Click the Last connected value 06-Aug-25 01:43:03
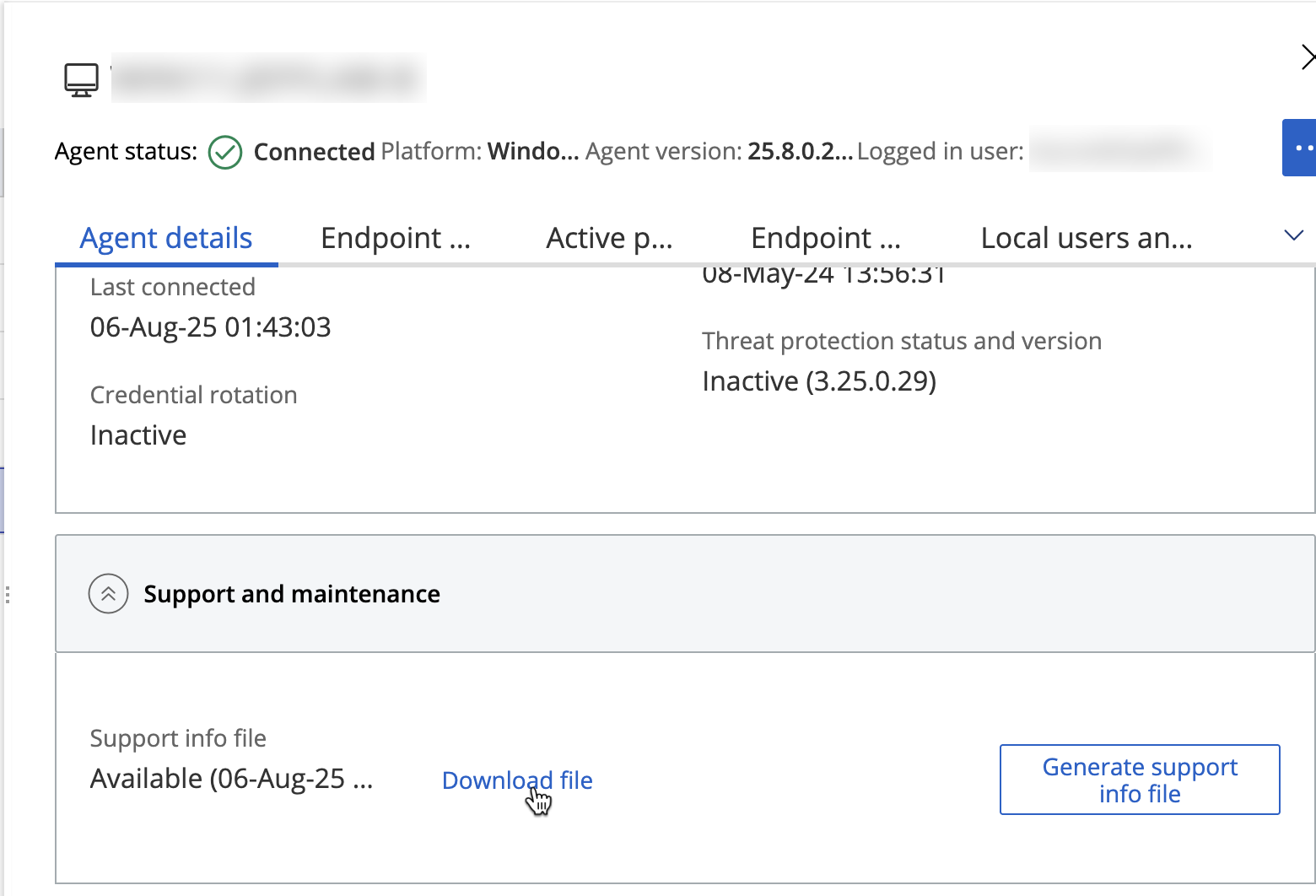The image size is (1316, 896). [211, 327]
